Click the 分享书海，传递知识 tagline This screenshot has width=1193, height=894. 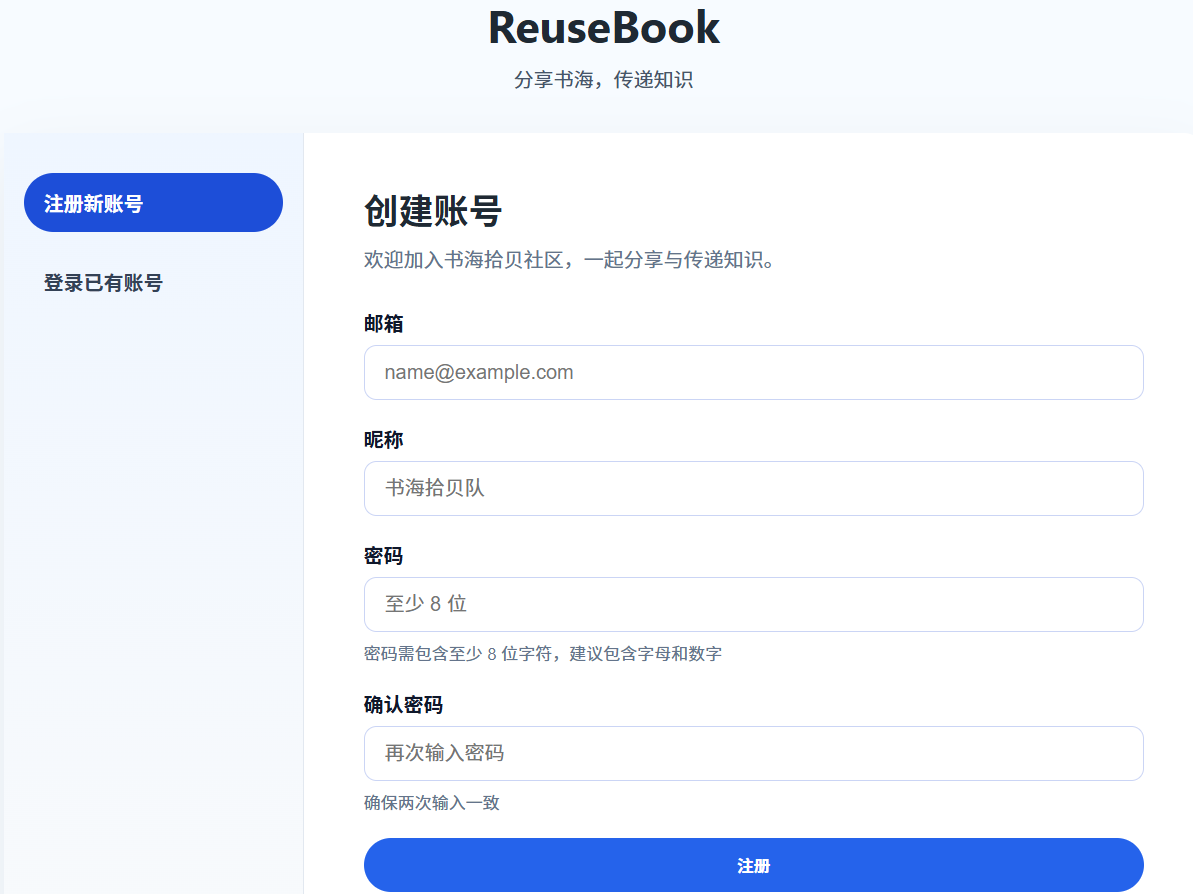tap(603, 80)
